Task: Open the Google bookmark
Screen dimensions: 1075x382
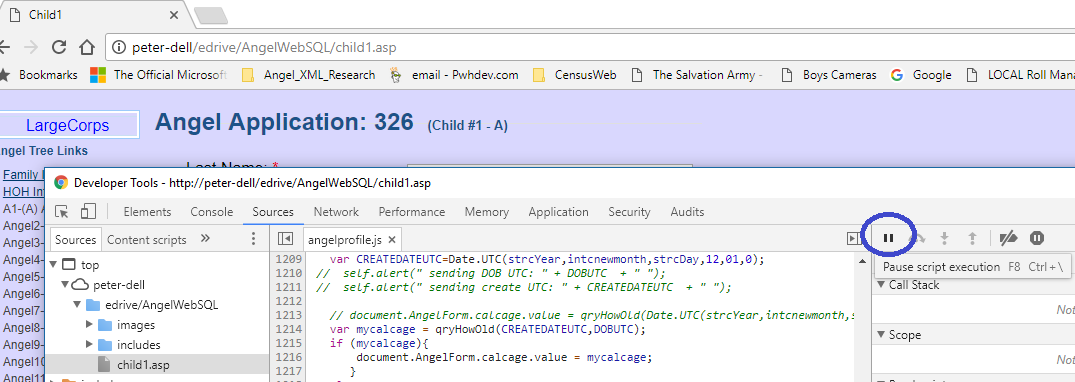Action: click(921, 75)
